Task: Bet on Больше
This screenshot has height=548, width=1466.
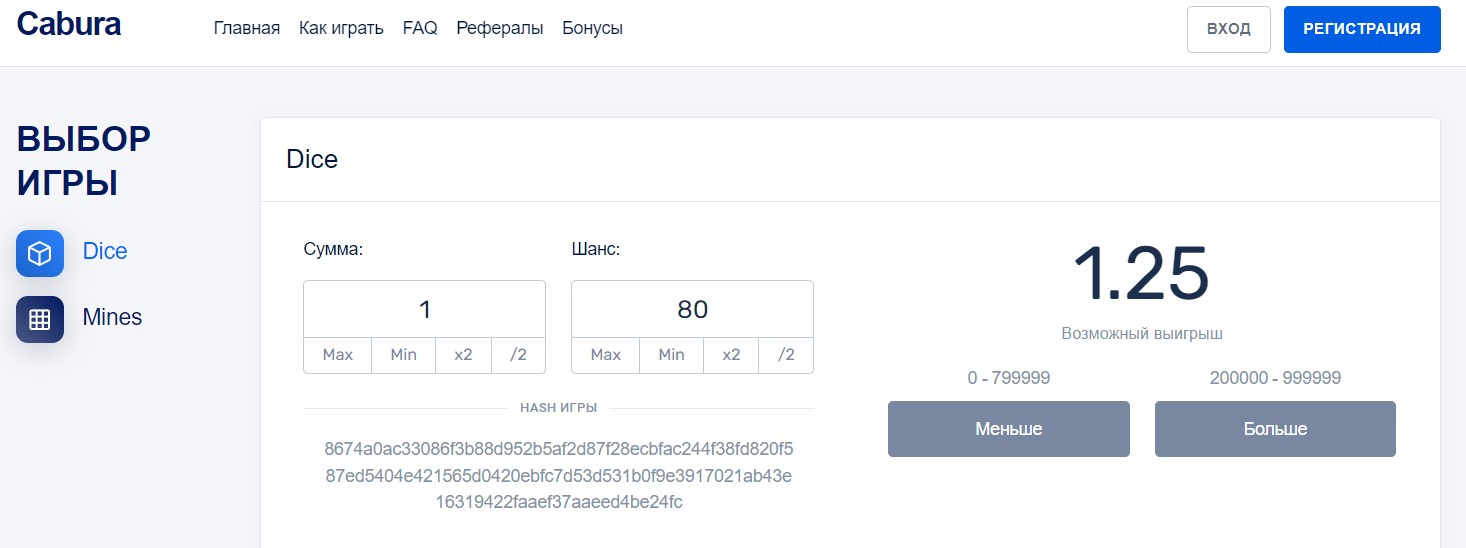Action: (1275, 429)
